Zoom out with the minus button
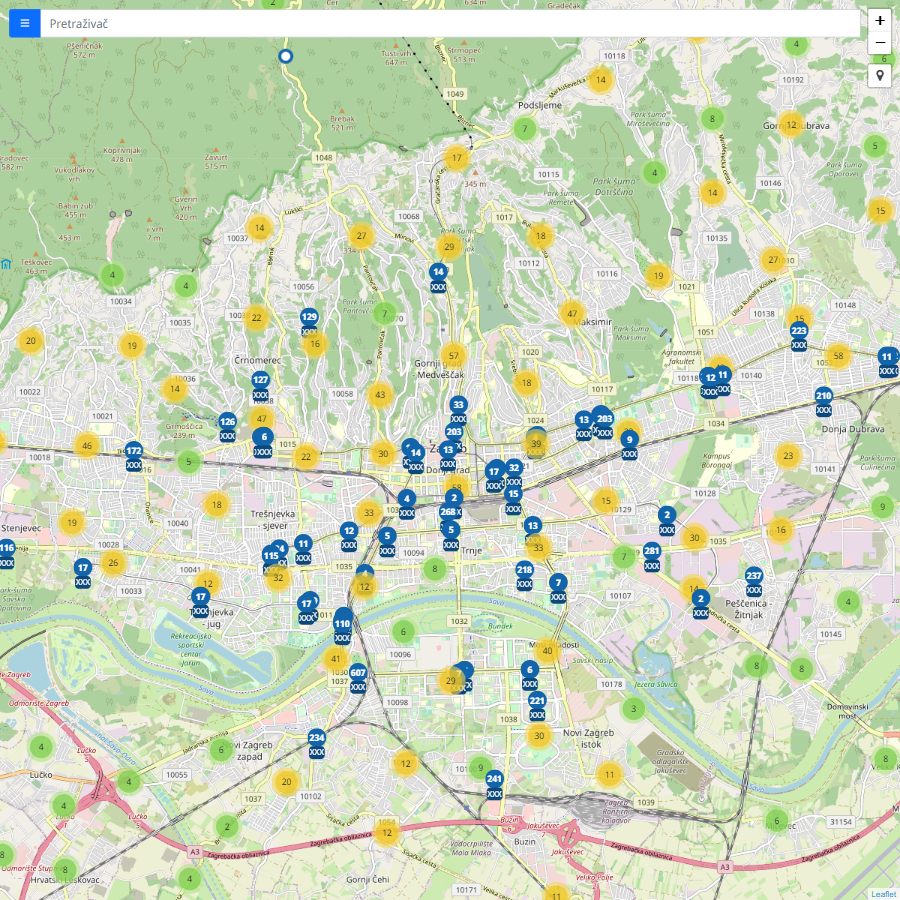This screenshot has height=900, width=900. (879, 43)
